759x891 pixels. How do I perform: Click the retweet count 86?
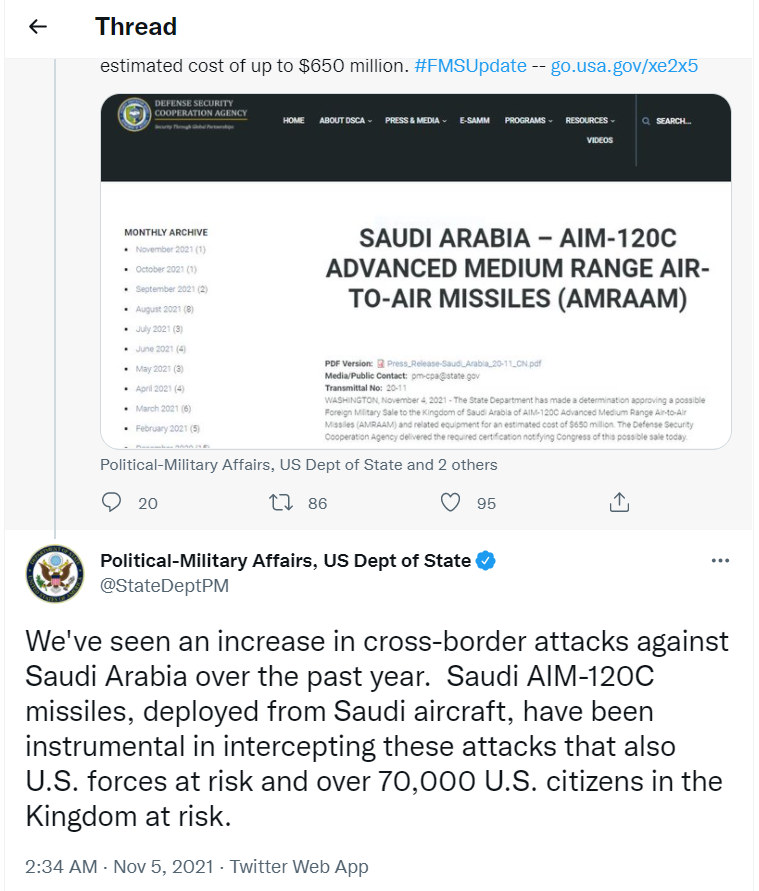pyautogui.click(x=317, y=503)
